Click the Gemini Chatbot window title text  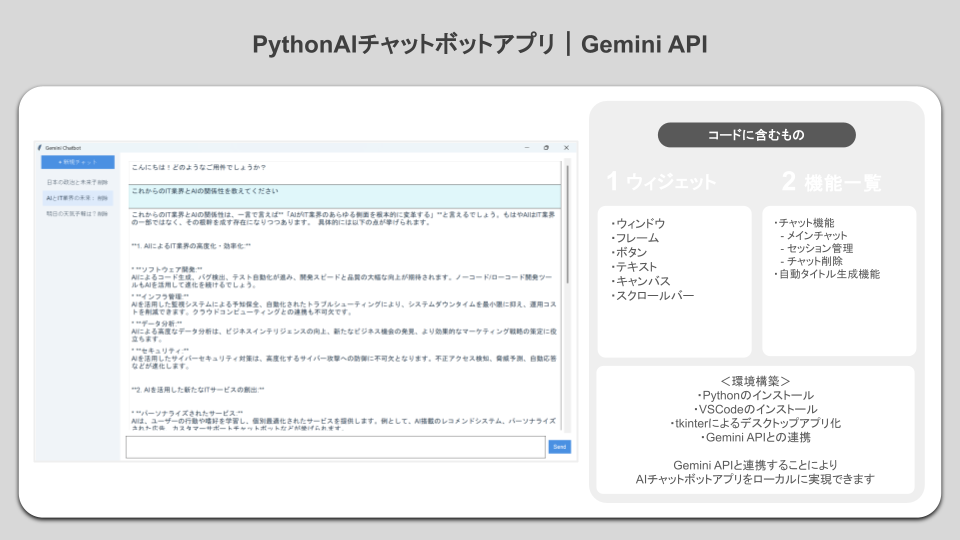(63, 148)
